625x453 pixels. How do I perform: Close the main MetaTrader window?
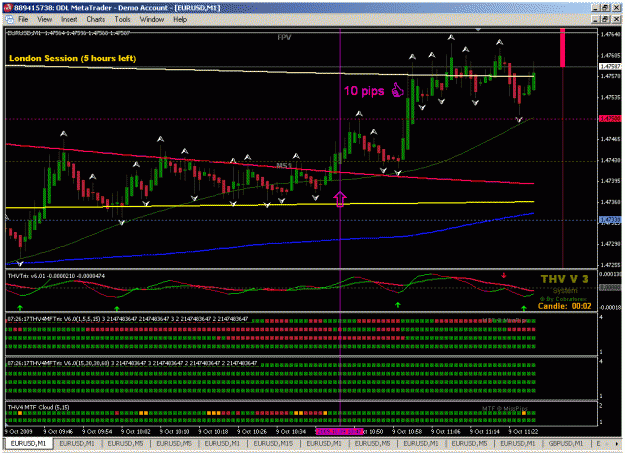point(616,8)
